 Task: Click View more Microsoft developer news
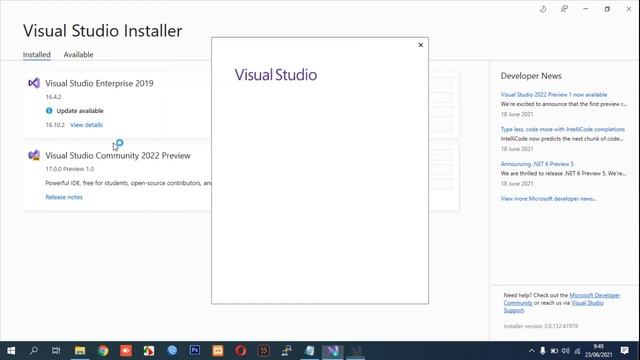[x=549, y=199]
